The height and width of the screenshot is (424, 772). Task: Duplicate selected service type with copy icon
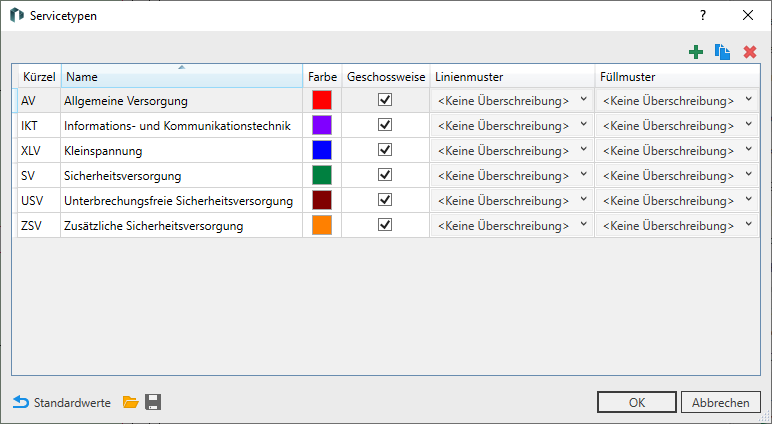(x=722, y=52)
